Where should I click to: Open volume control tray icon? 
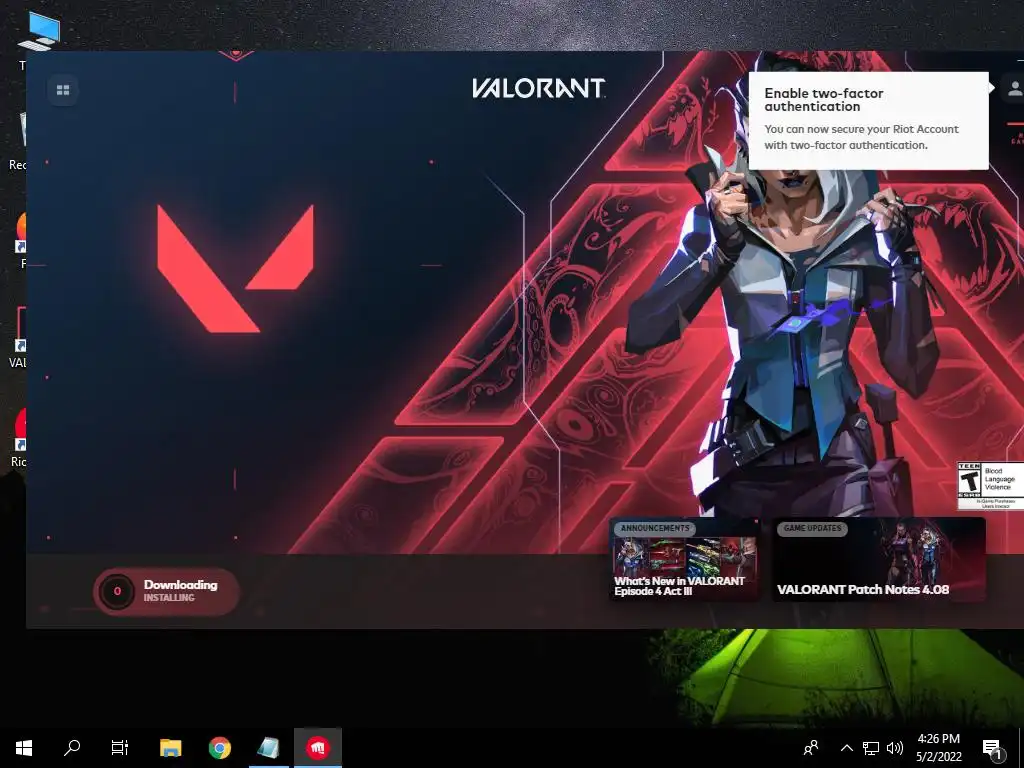[x=895, y=748]
